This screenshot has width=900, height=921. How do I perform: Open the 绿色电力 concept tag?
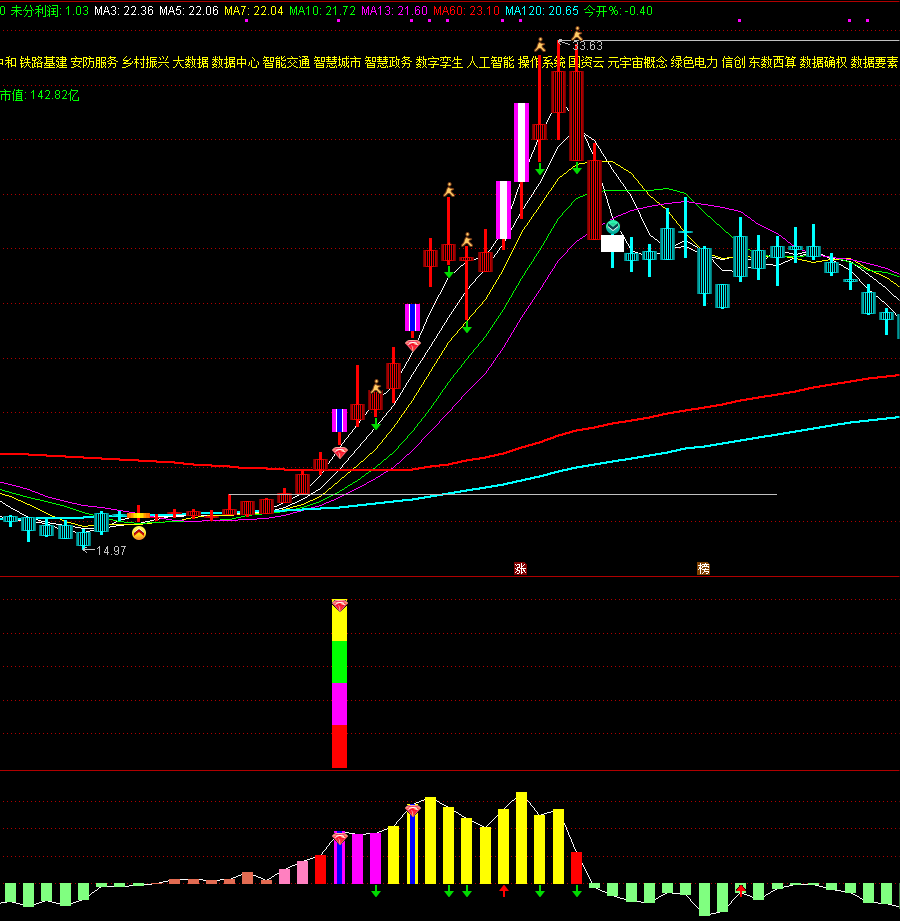694,62
